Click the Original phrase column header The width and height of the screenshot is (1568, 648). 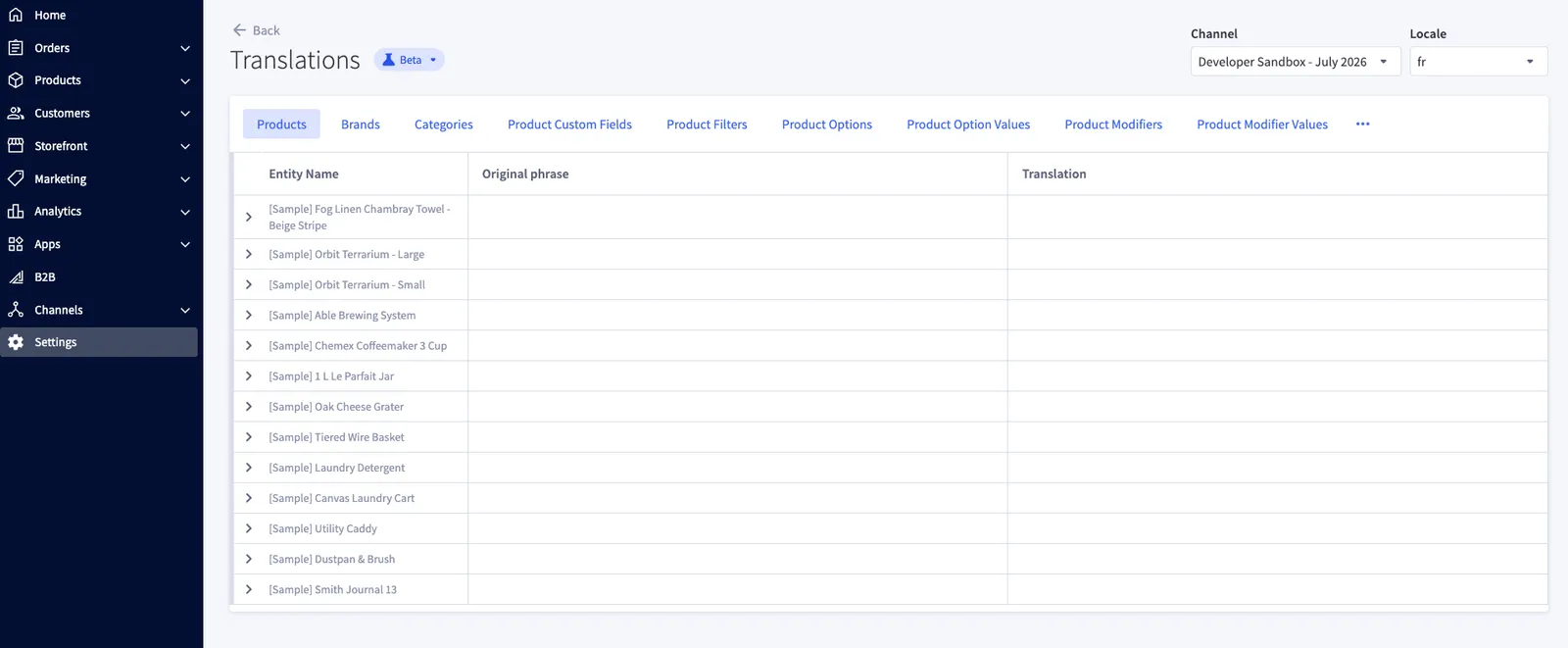point(525,174)
